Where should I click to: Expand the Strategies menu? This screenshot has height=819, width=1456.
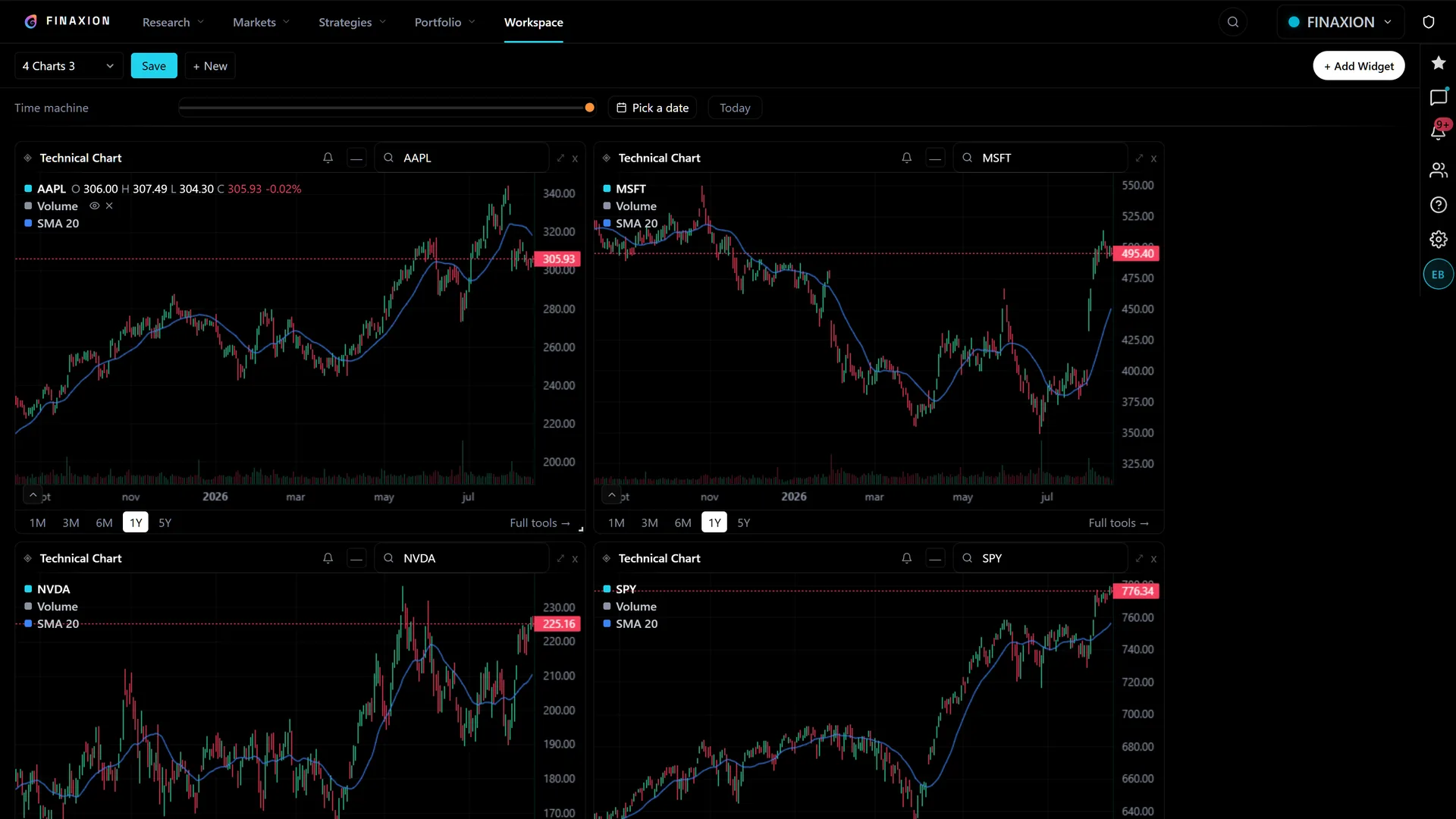pos(352,22)
